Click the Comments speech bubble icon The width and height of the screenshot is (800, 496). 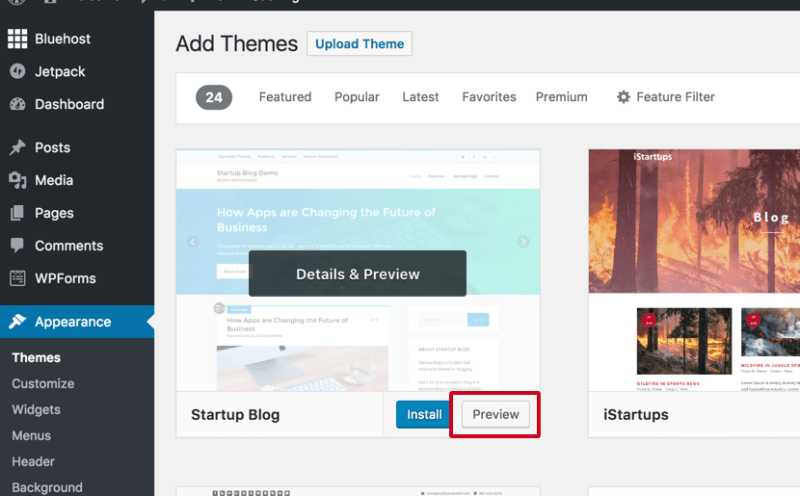17,245
